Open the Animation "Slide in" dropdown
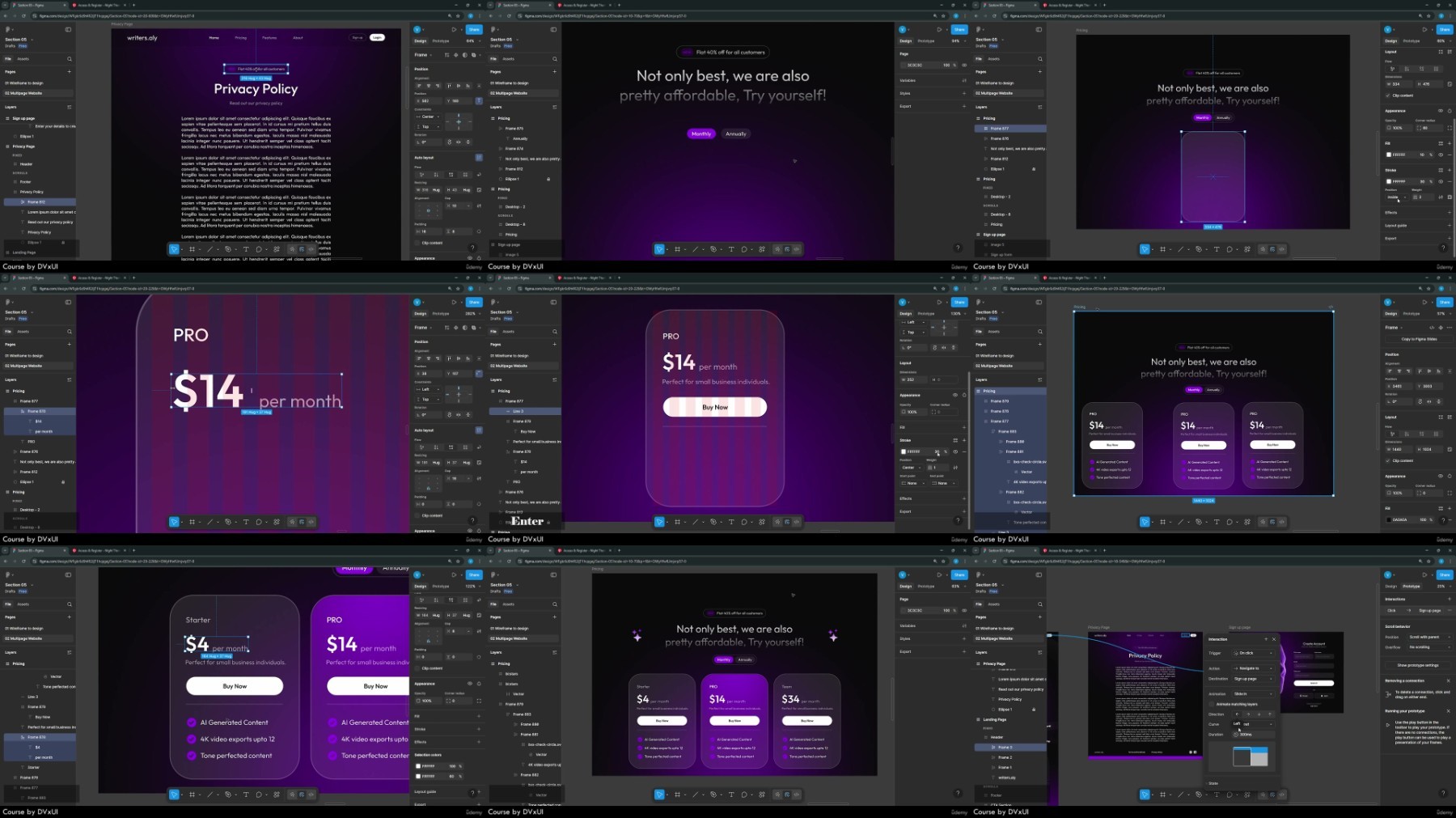Image resolution: width=1456 pixels, height=818 pixels. click(x=1252, y=693)
